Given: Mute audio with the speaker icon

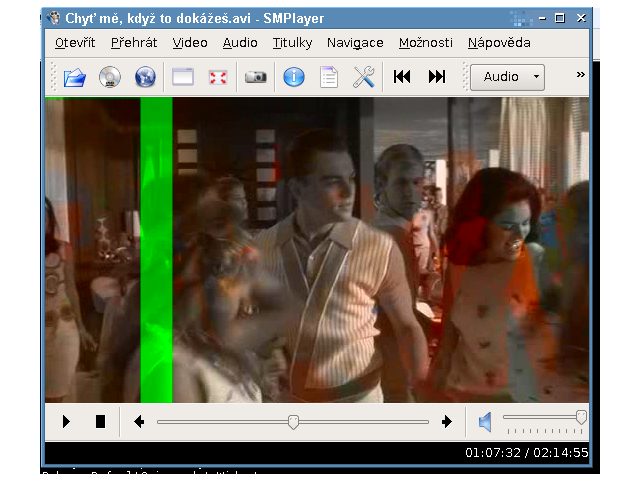Looking at the screenshot, I should [x=485, y=422].
